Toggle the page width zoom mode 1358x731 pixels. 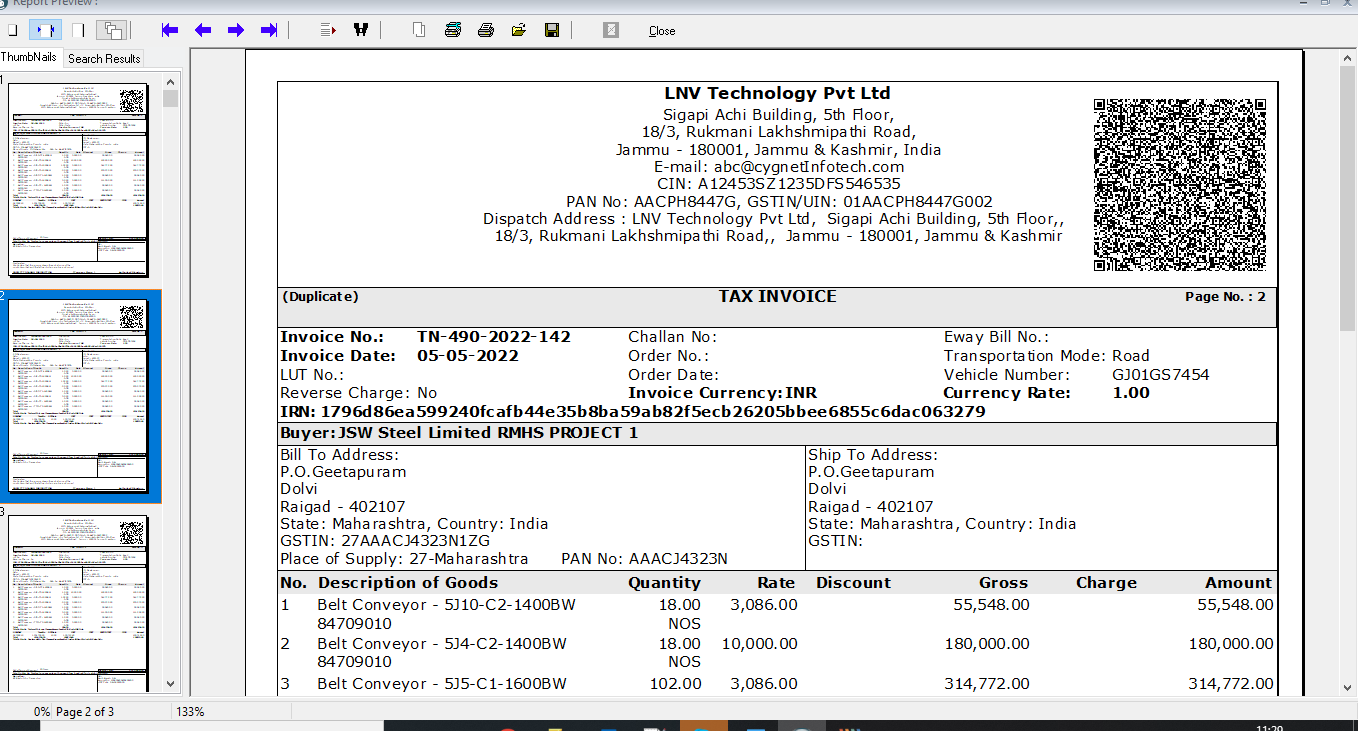[44, 30]
